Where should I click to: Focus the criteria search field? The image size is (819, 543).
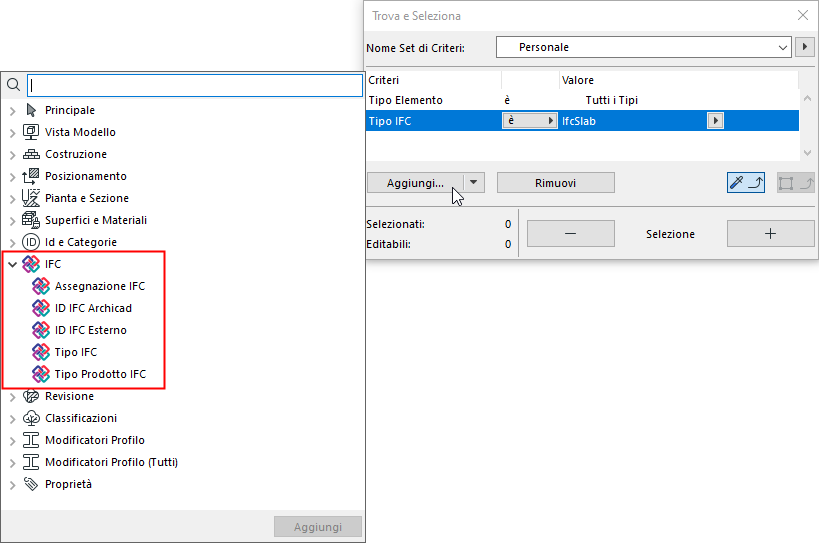pyautogui.click(x=195, y=85)
